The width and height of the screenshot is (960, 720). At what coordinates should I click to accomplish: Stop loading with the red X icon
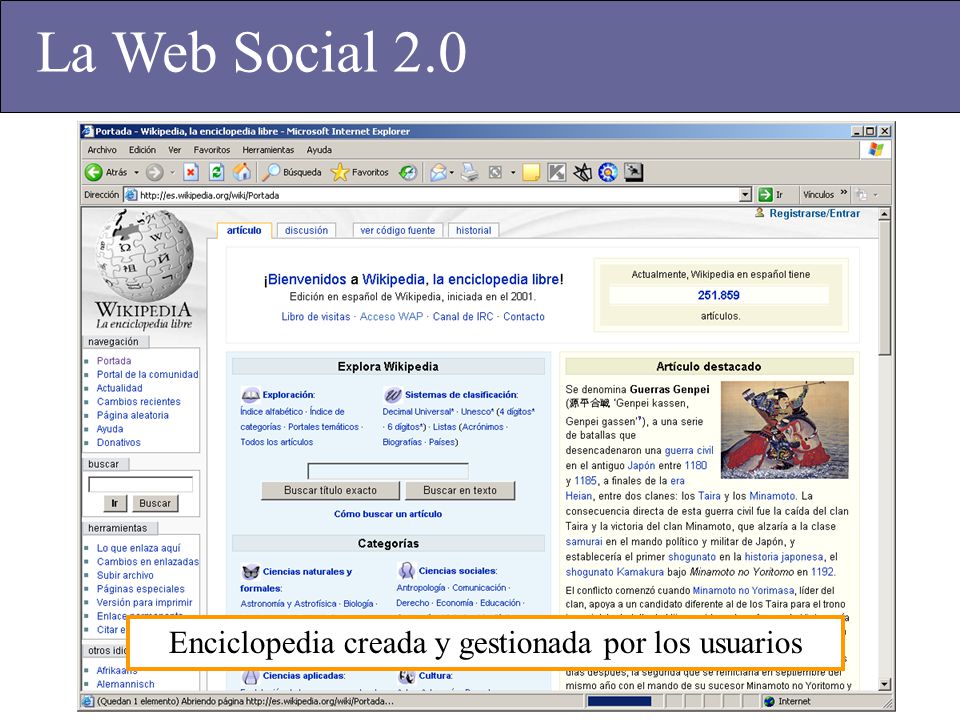191,173
